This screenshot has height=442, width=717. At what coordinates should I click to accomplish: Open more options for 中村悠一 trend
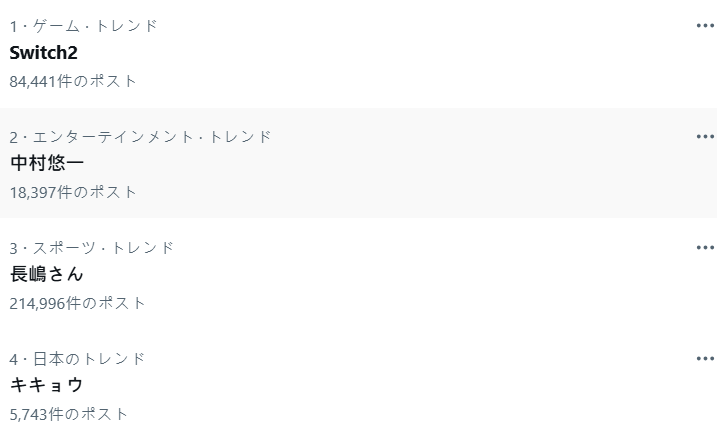coord(705,137)
